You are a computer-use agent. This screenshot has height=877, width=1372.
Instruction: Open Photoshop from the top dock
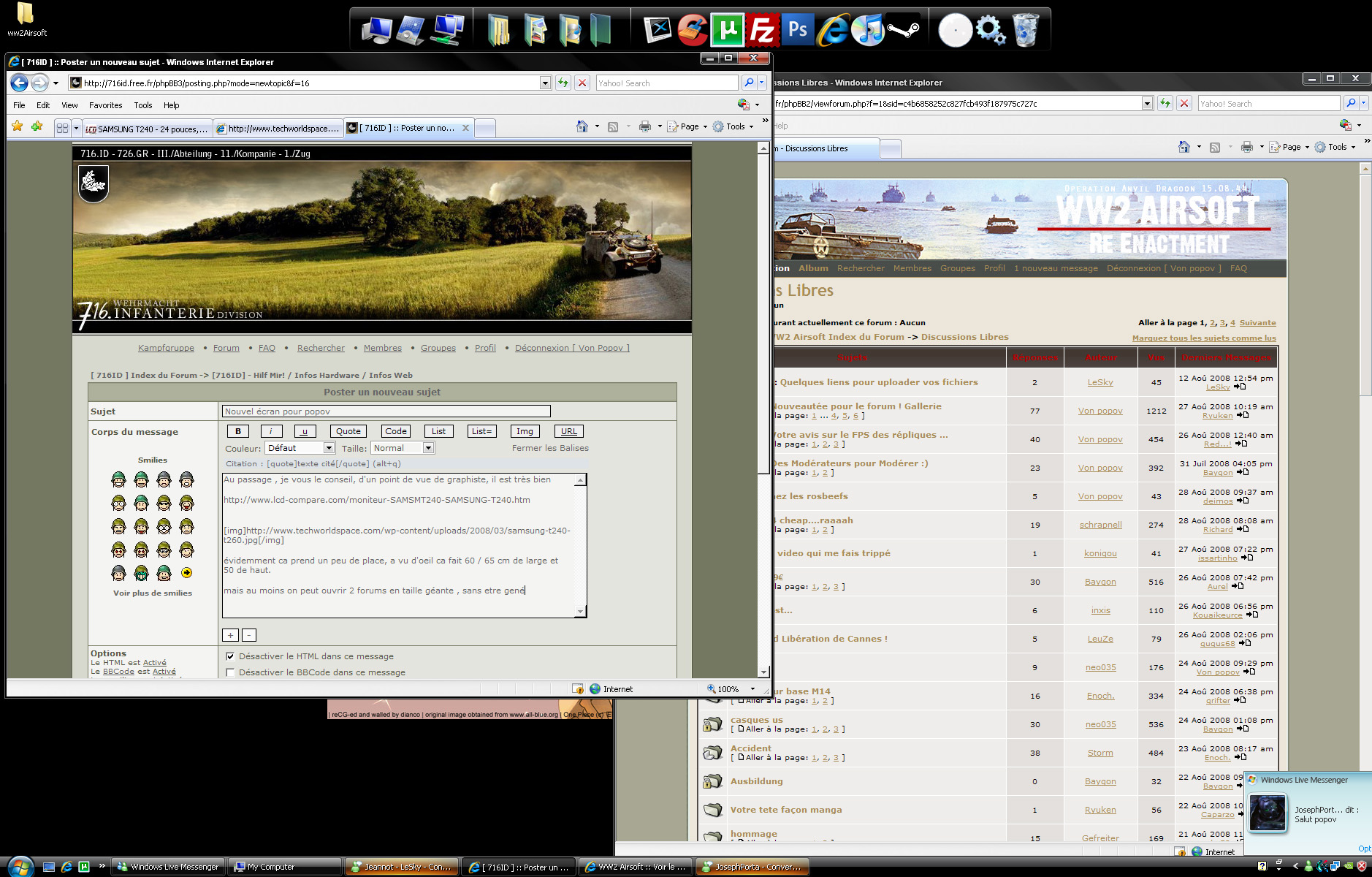click(x=798, y=30)
